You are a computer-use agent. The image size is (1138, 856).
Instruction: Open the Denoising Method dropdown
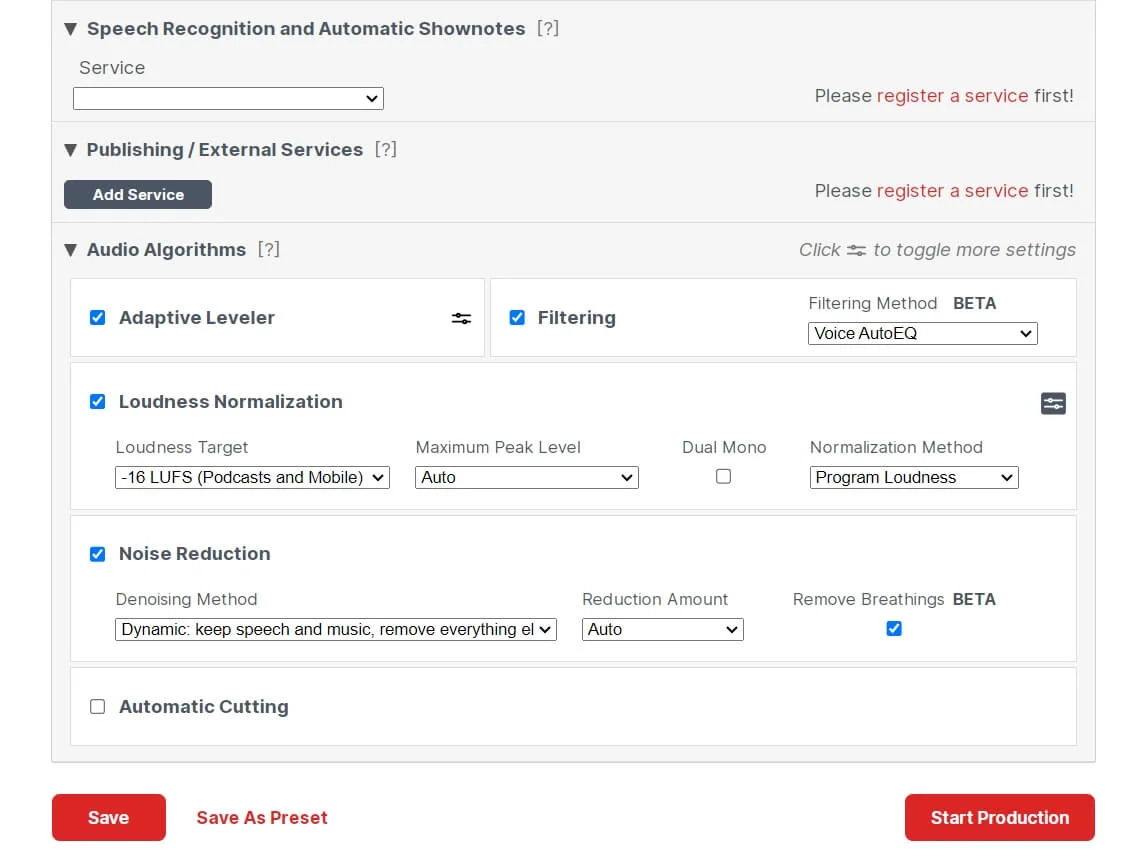pyautogui.click(x=335, y=630)
